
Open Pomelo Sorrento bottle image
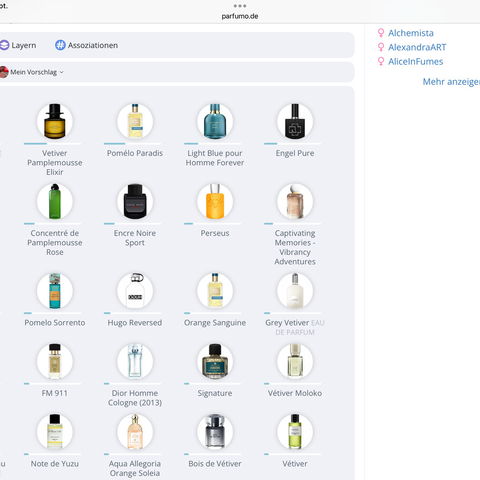point(55,291)
